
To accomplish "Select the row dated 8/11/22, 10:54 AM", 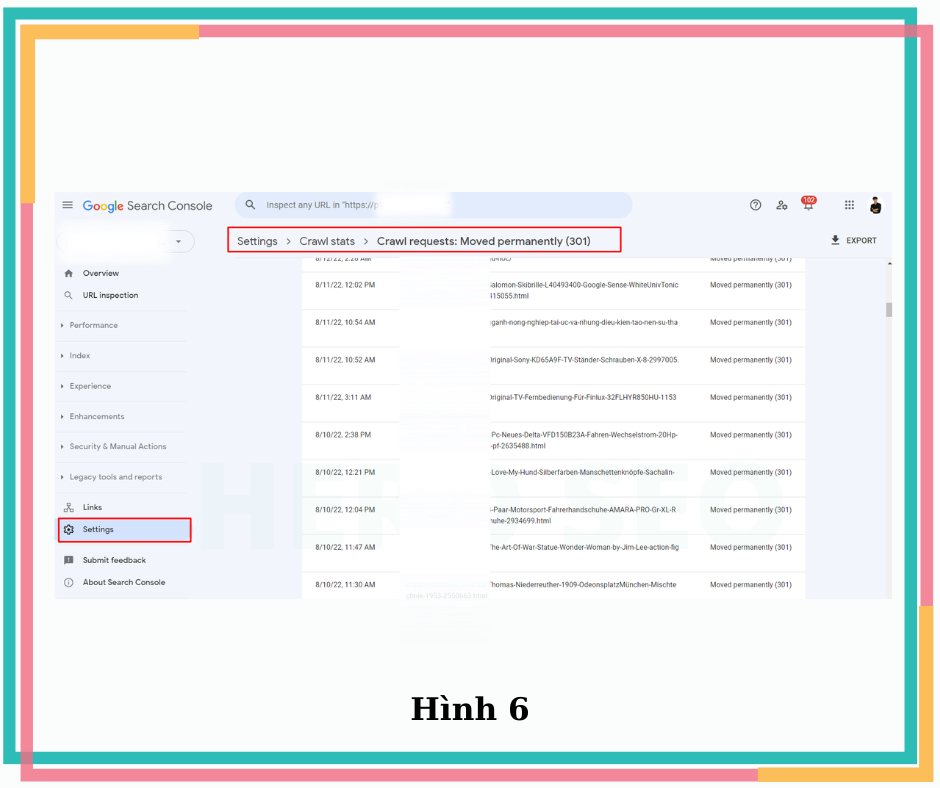I will 553,328.
